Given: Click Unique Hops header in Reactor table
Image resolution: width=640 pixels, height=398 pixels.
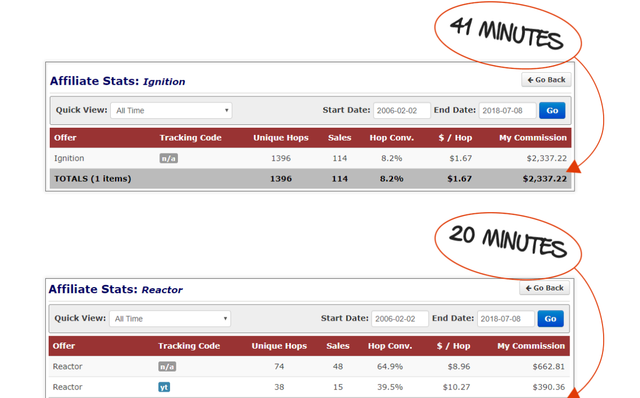Looking at the screenshot, I should [279, 346].
